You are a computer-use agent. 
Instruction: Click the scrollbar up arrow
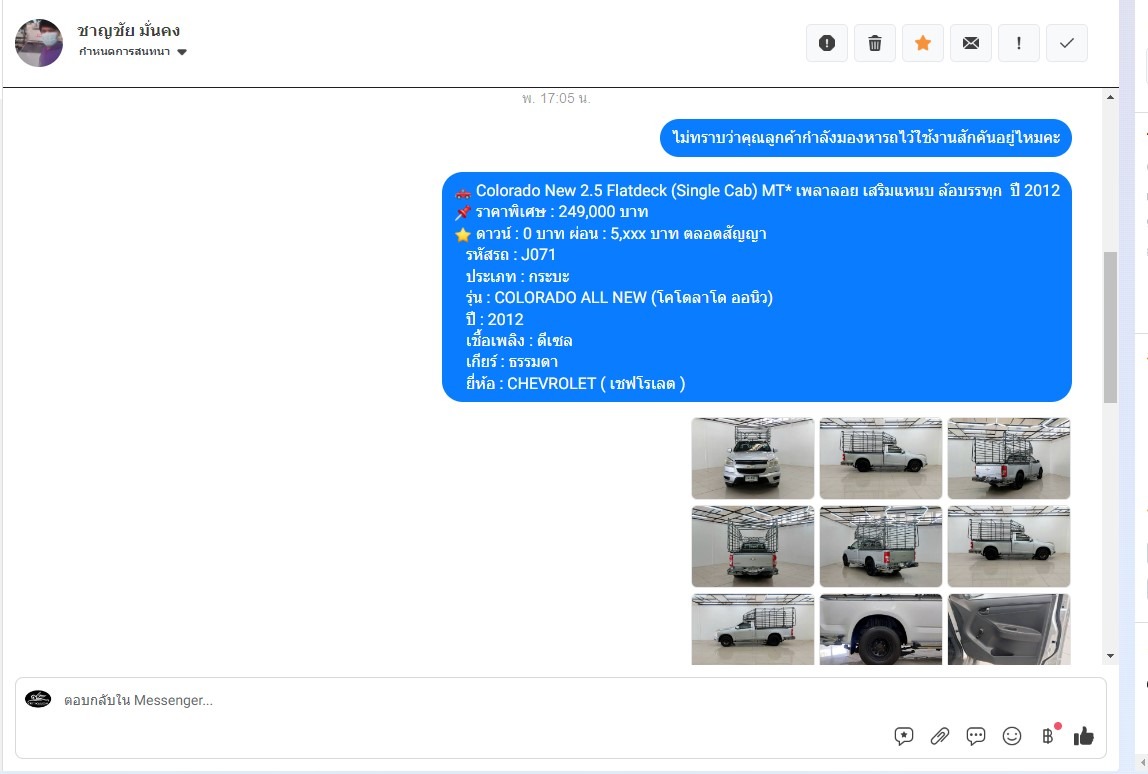(x=1111, y=97)
